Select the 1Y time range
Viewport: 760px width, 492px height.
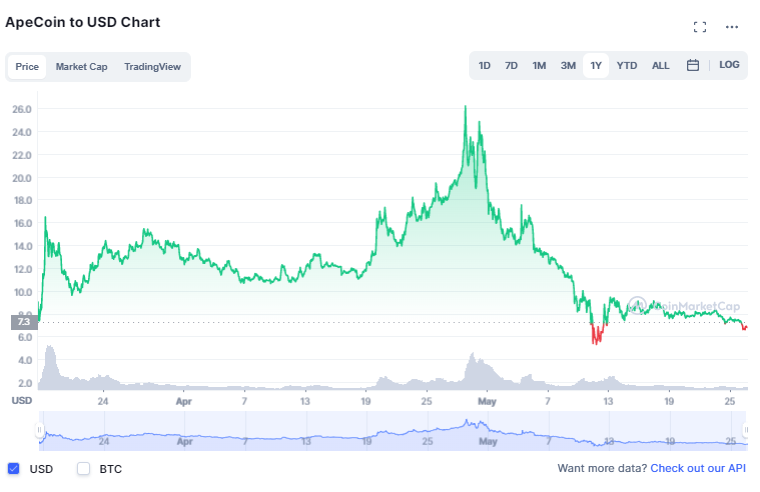pos(596,65)
